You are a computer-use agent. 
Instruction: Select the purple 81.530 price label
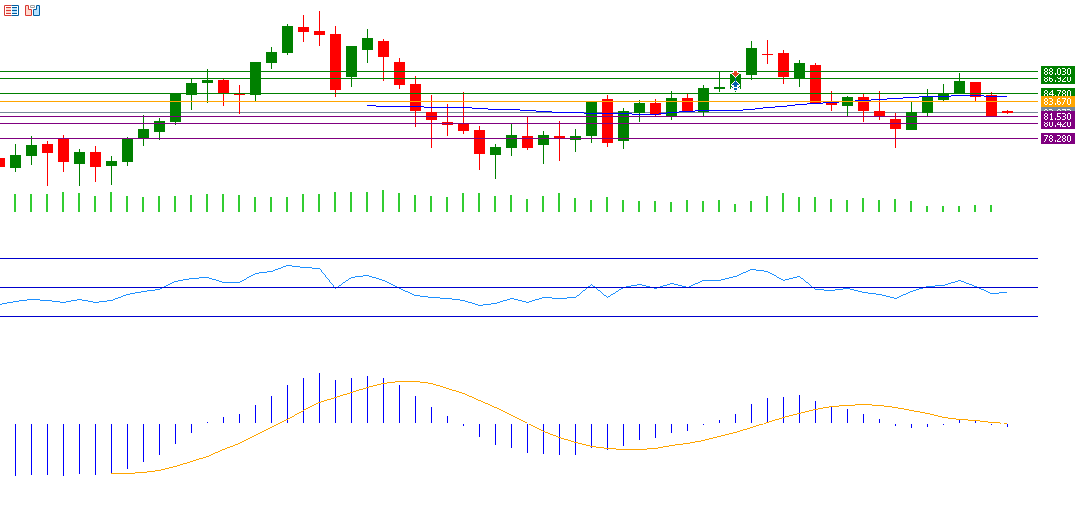(1056, 117)
